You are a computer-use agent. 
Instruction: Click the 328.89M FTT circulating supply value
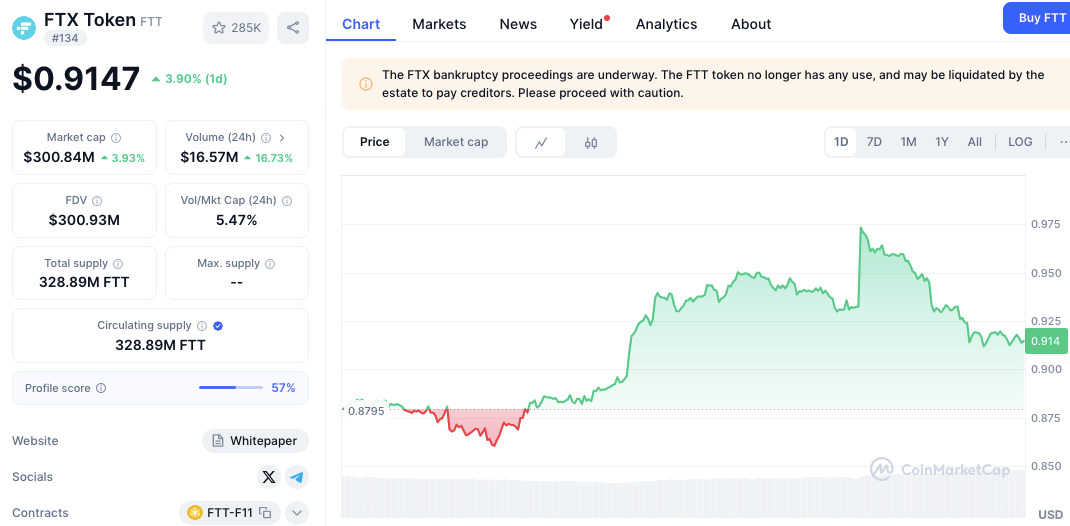click(x=160, y=345)
